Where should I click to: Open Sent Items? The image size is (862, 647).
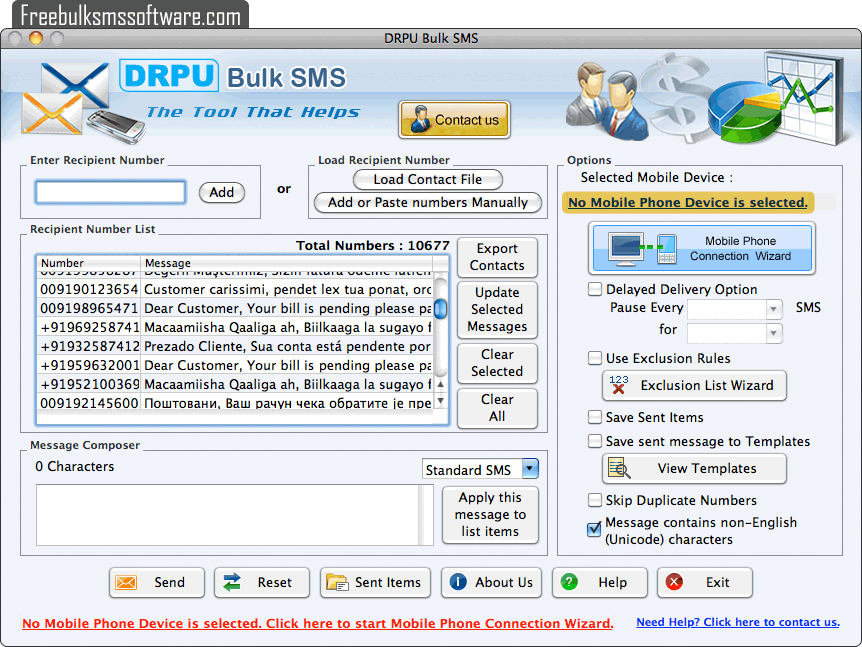point(375,582)
